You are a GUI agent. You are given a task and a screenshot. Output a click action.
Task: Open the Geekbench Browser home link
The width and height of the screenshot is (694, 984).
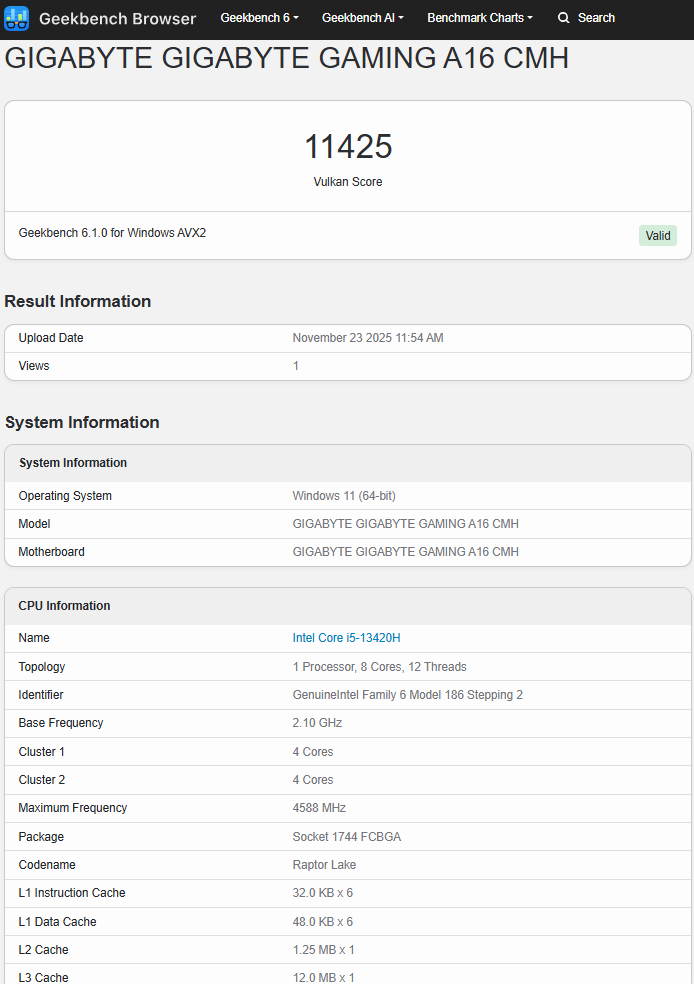tap(117, 19)
